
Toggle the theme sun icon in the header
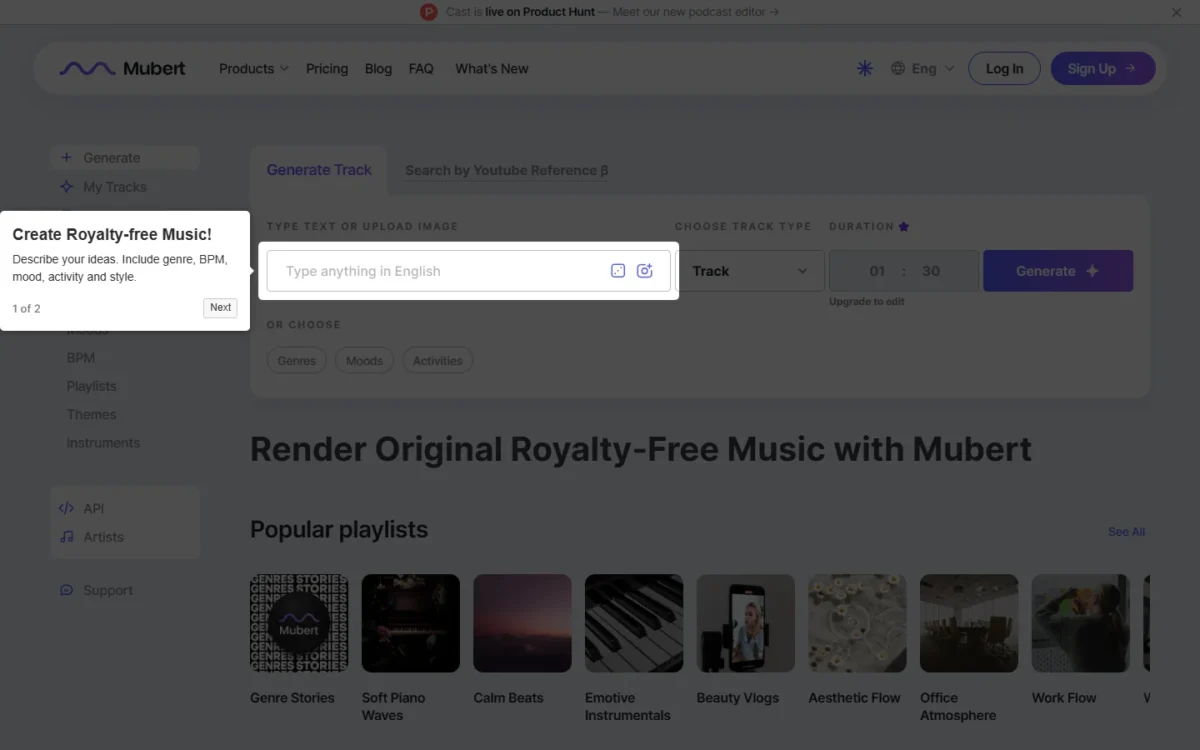[865, 69]
